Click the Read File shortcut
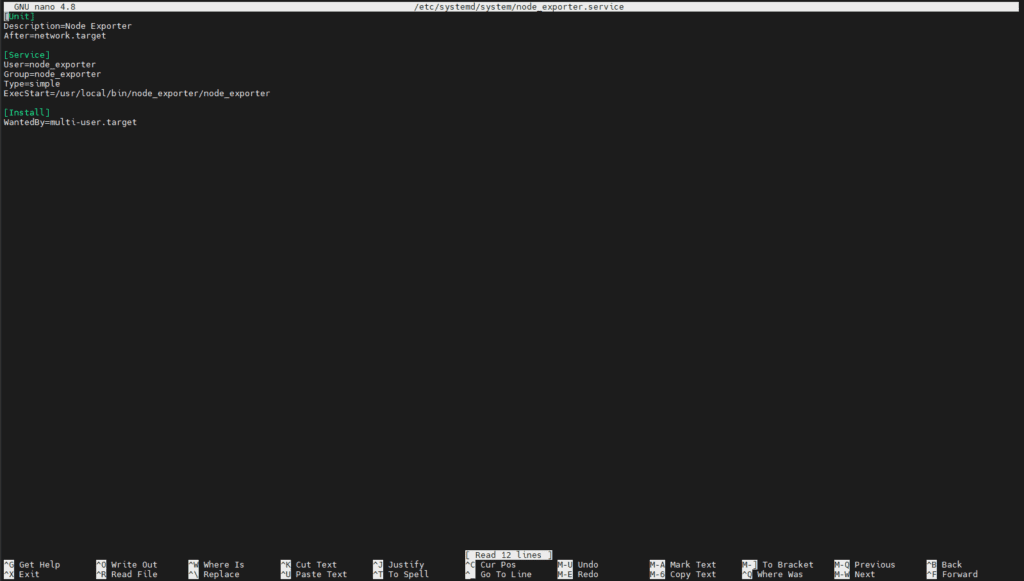The width and height of the screenshot is (1024, 581). tap(129, 574)
